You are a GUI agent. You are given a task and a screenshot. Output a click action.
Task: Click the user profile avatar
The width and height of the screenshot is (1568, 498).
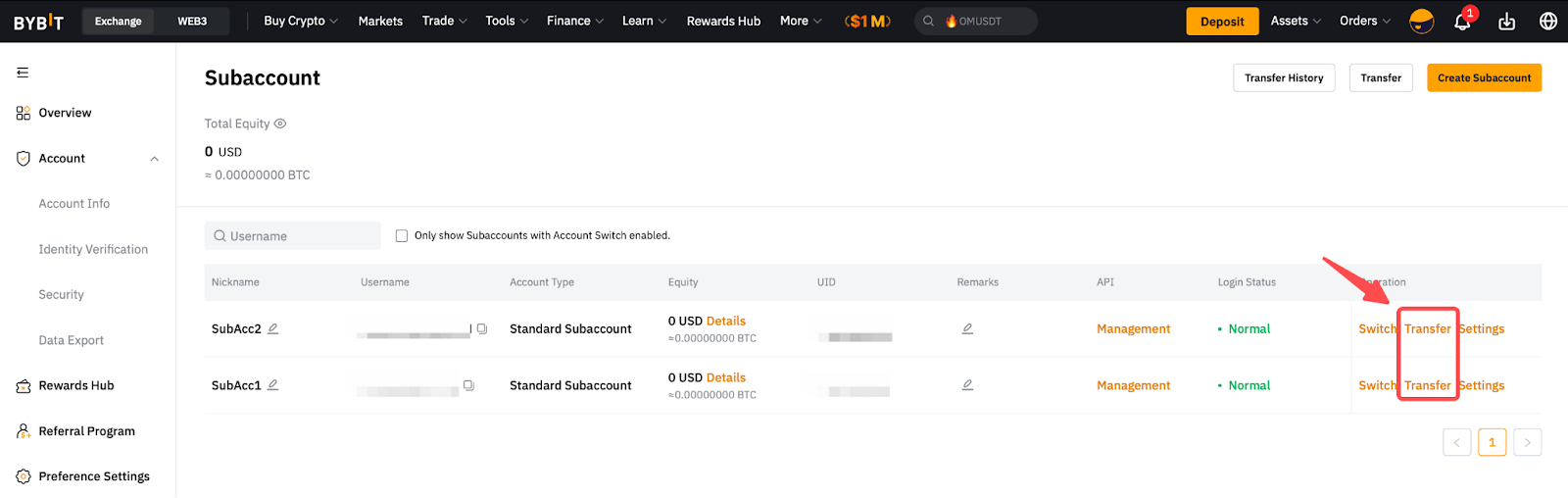tap(1421, 22)
